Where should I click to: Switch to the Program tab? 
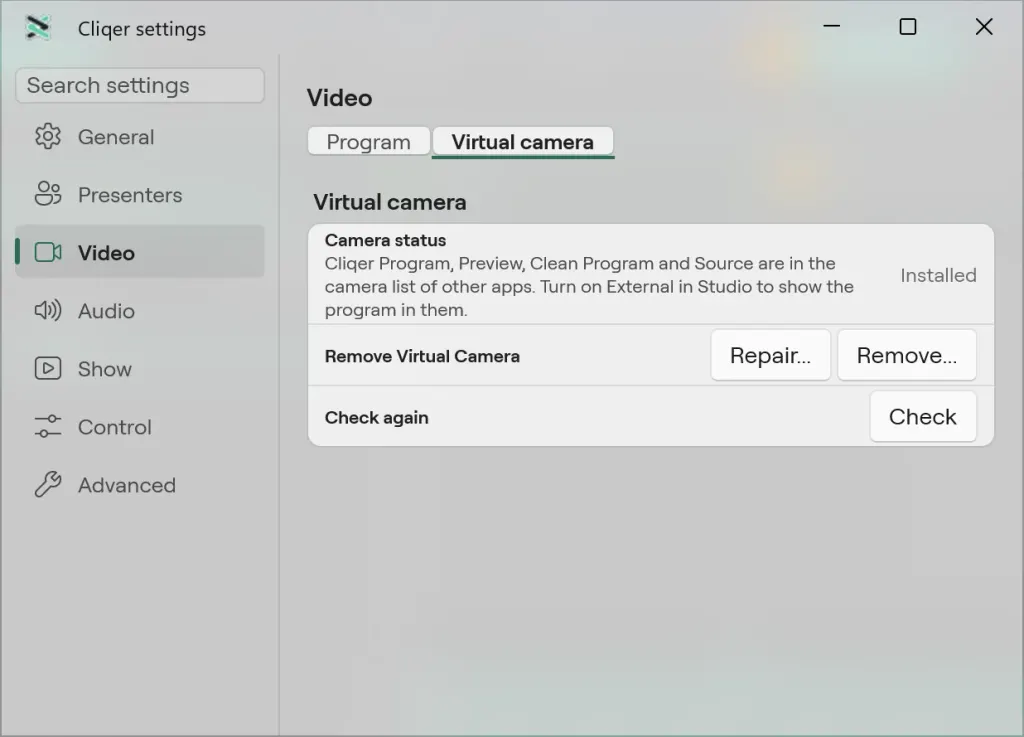(x=368, y=142)
